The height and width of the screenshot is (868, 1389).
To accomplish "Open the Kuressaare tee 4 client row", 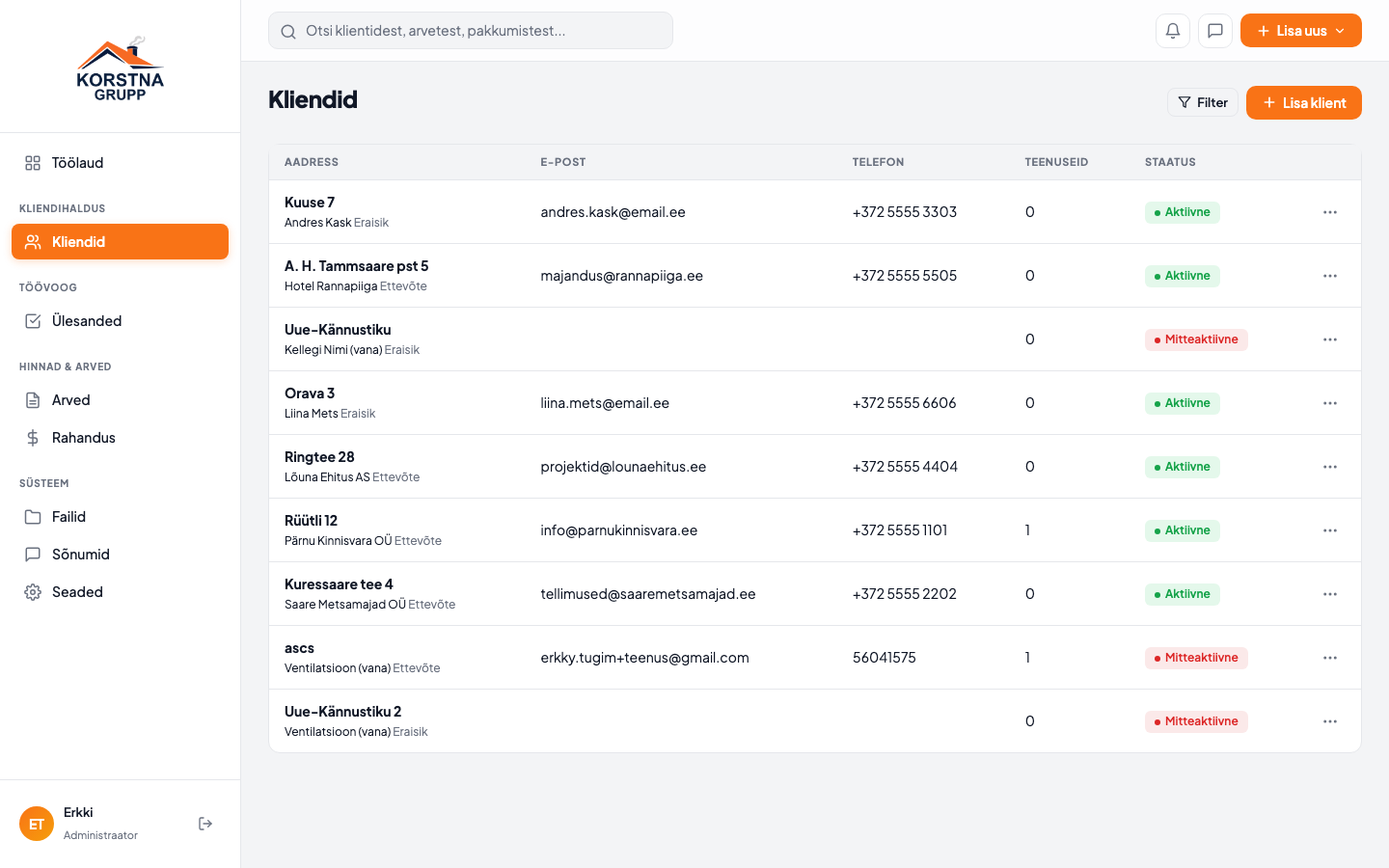I will 815,594.
